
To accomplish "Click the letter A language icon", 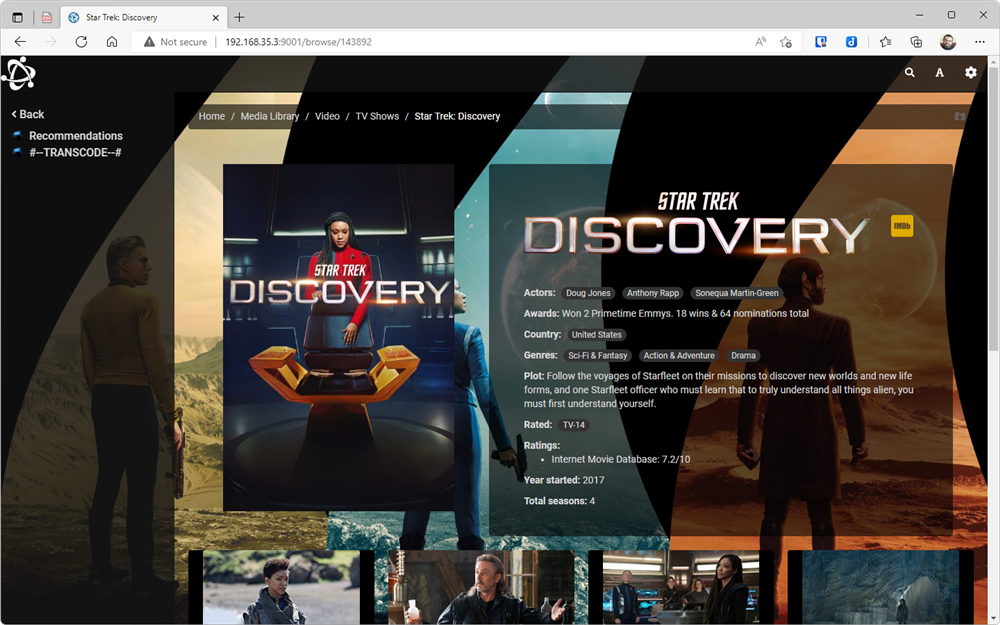I will pyautogui.click(x=939, y=73).
